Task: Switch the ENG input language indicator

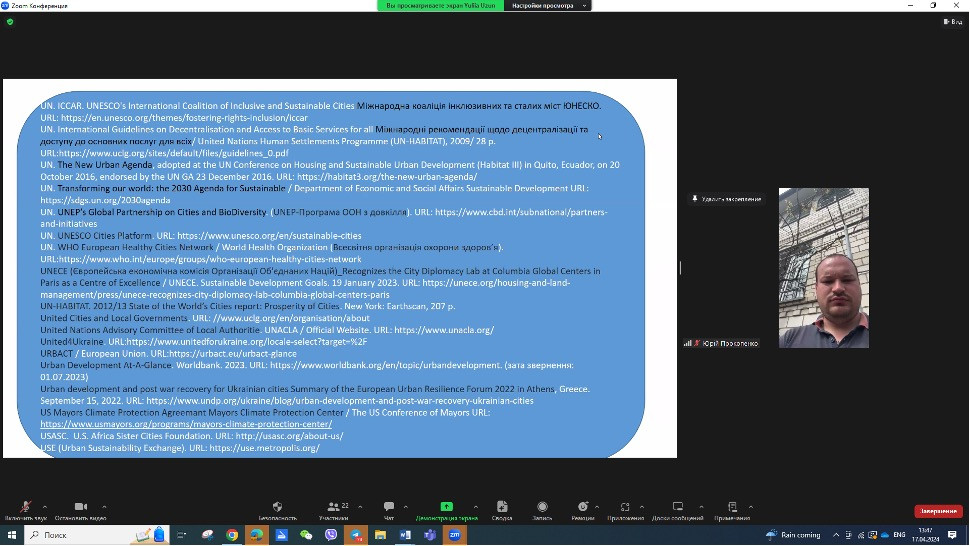Action: tap(899, 535)
